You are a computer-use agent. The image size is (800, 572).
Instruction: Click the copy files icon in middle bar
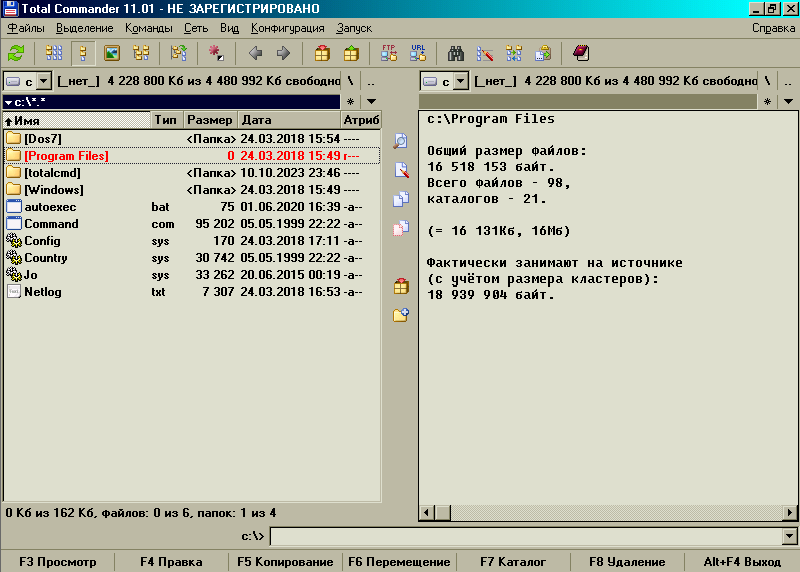pyautogui.click(x=401, y=199)
